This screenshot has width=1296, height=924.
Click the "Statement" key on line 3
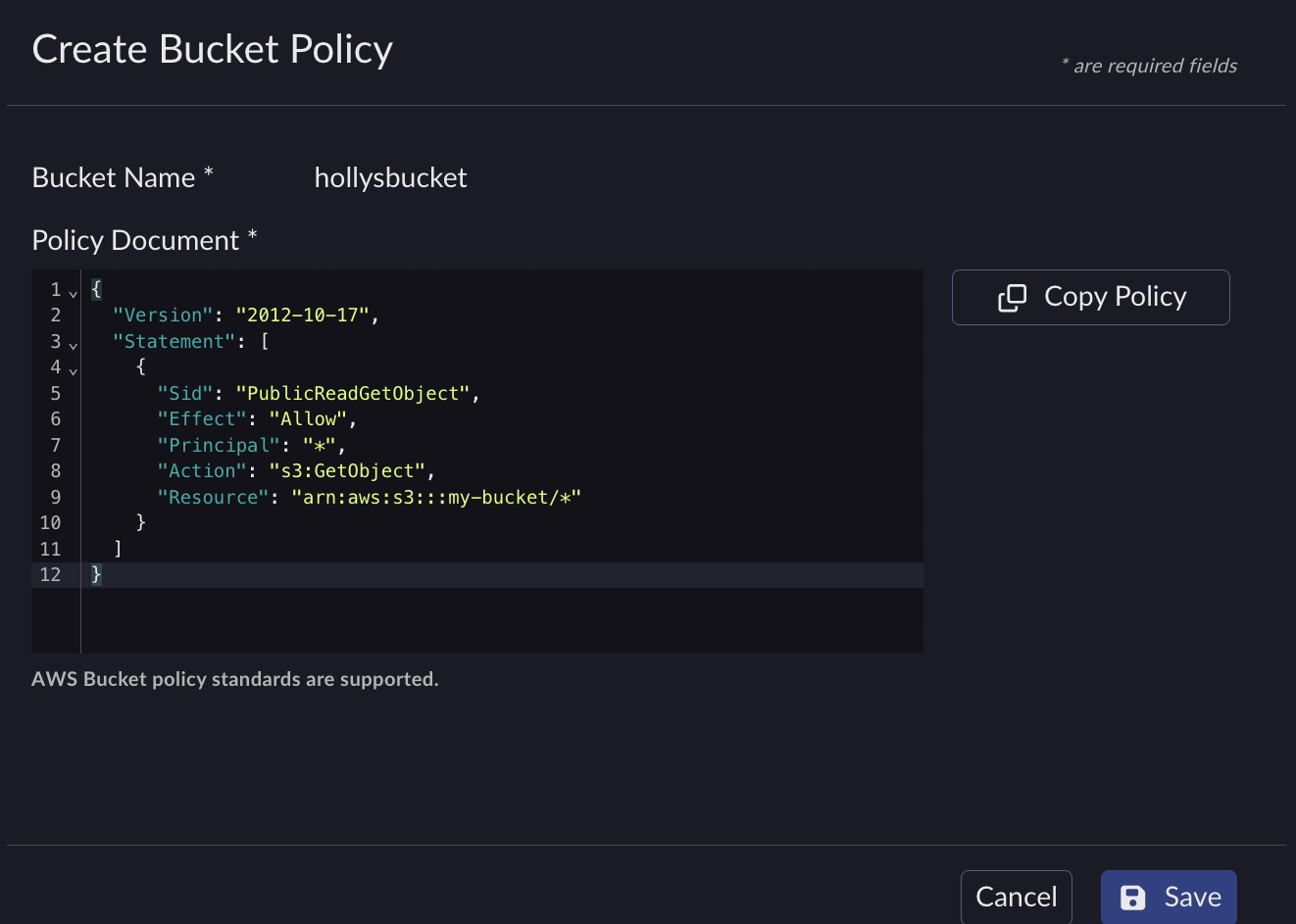click(174, 341)
